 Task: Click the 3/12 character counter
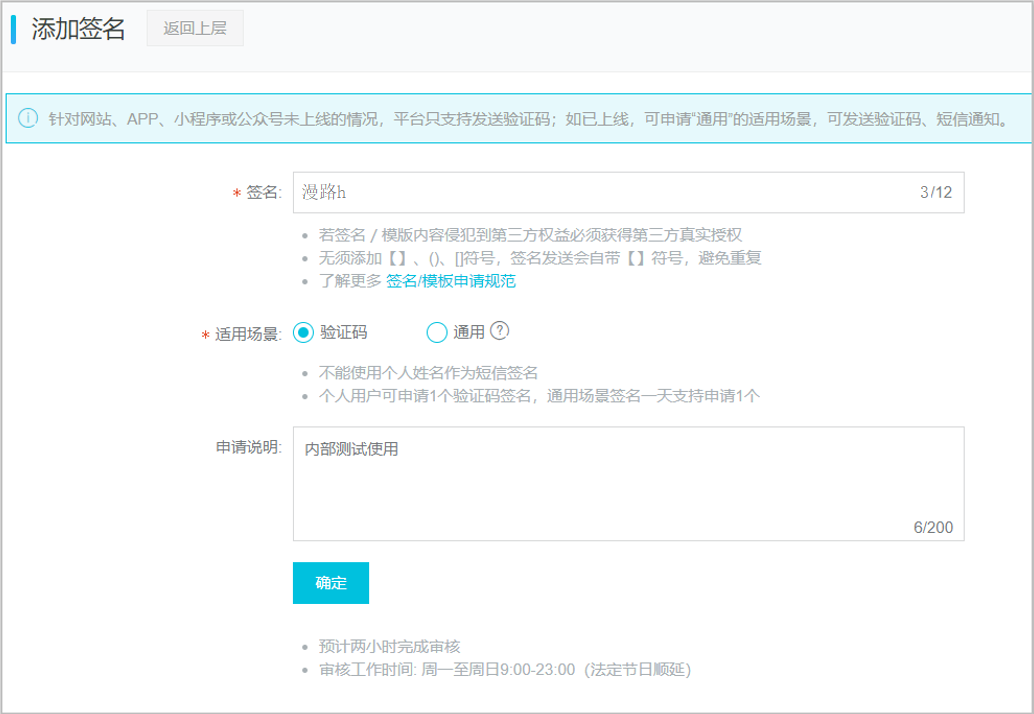(936, 193)
